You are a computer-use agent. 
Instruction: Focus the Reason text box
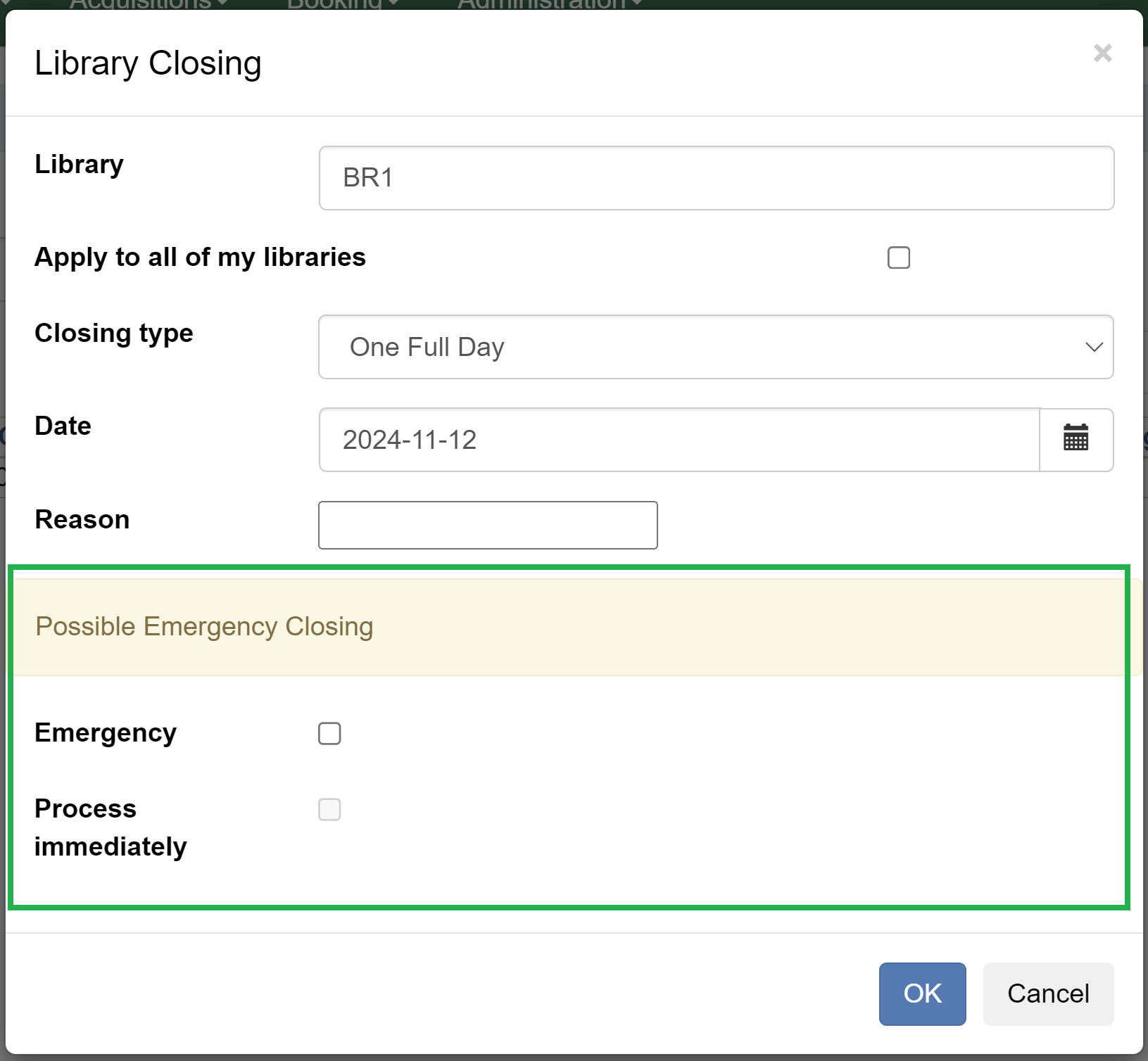pos(487,525)
